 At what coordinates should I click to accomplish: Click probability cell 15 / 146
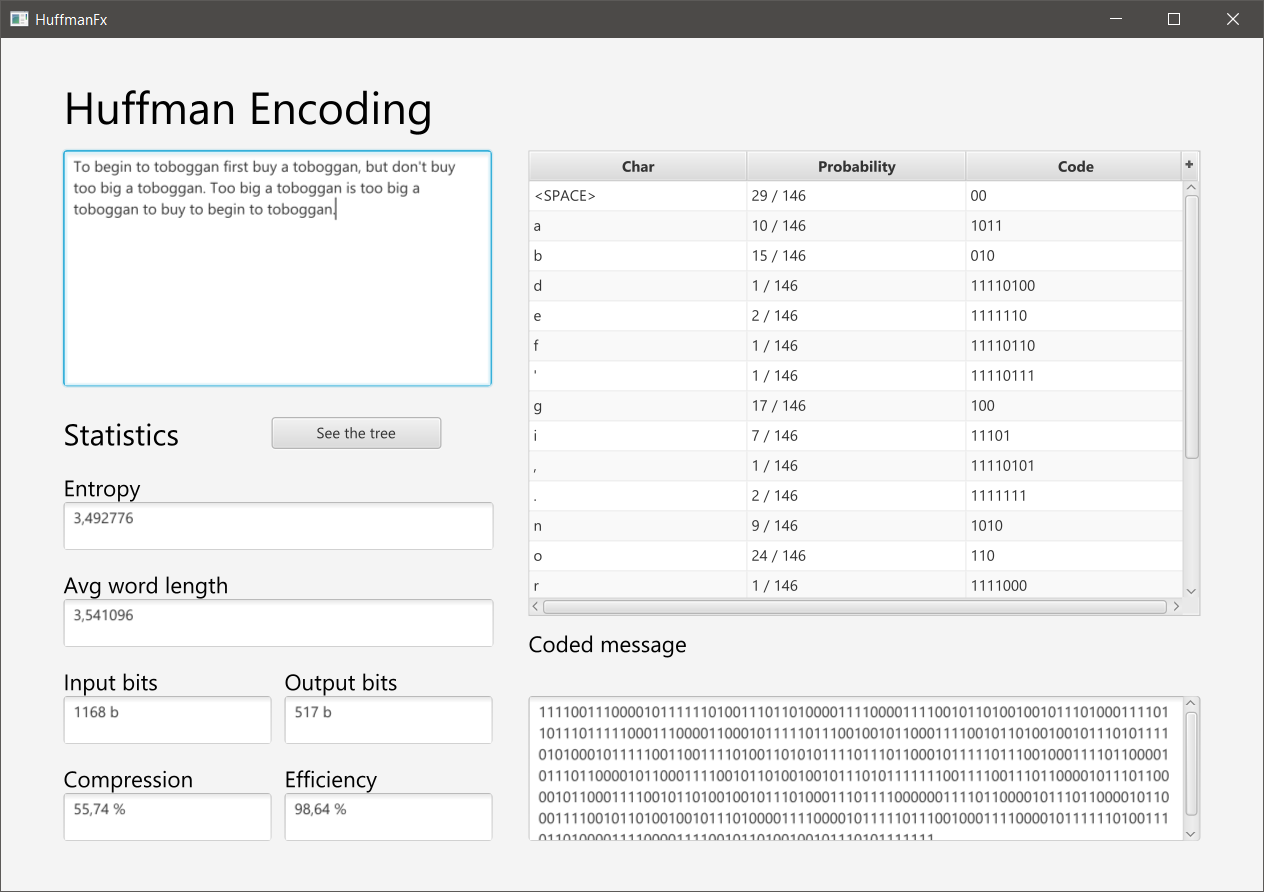[x=856, y=256]
